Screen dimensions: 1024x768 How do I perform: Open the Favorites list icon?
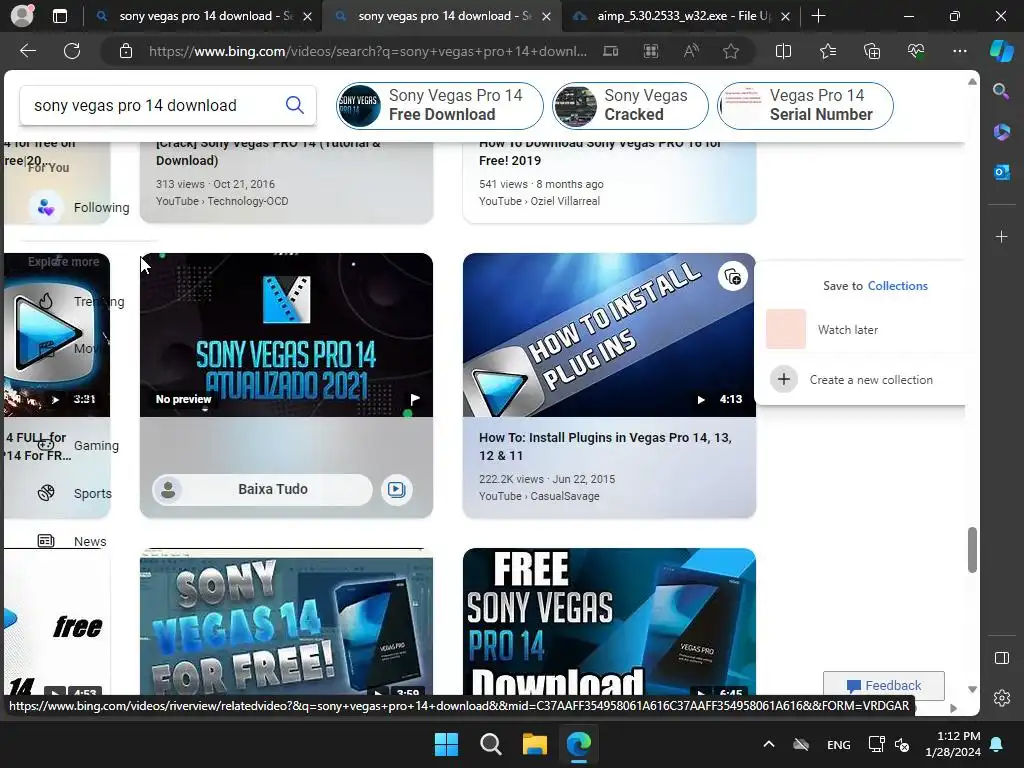click(827, 51)
